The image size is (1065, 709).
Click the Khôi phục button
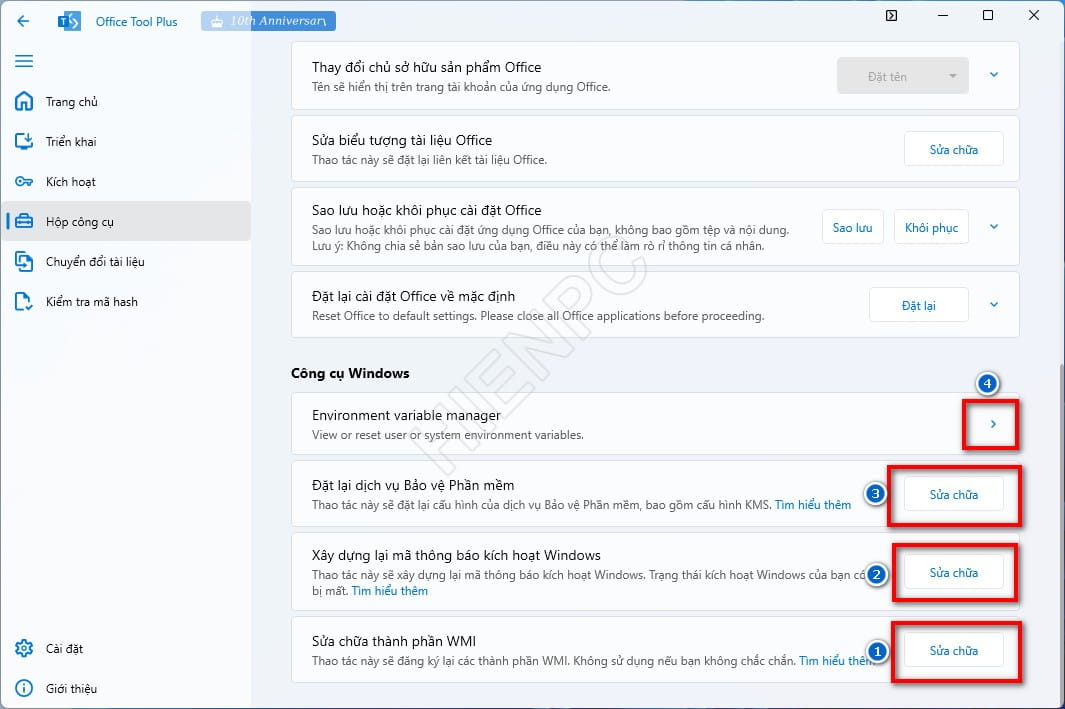click(931, 228)
